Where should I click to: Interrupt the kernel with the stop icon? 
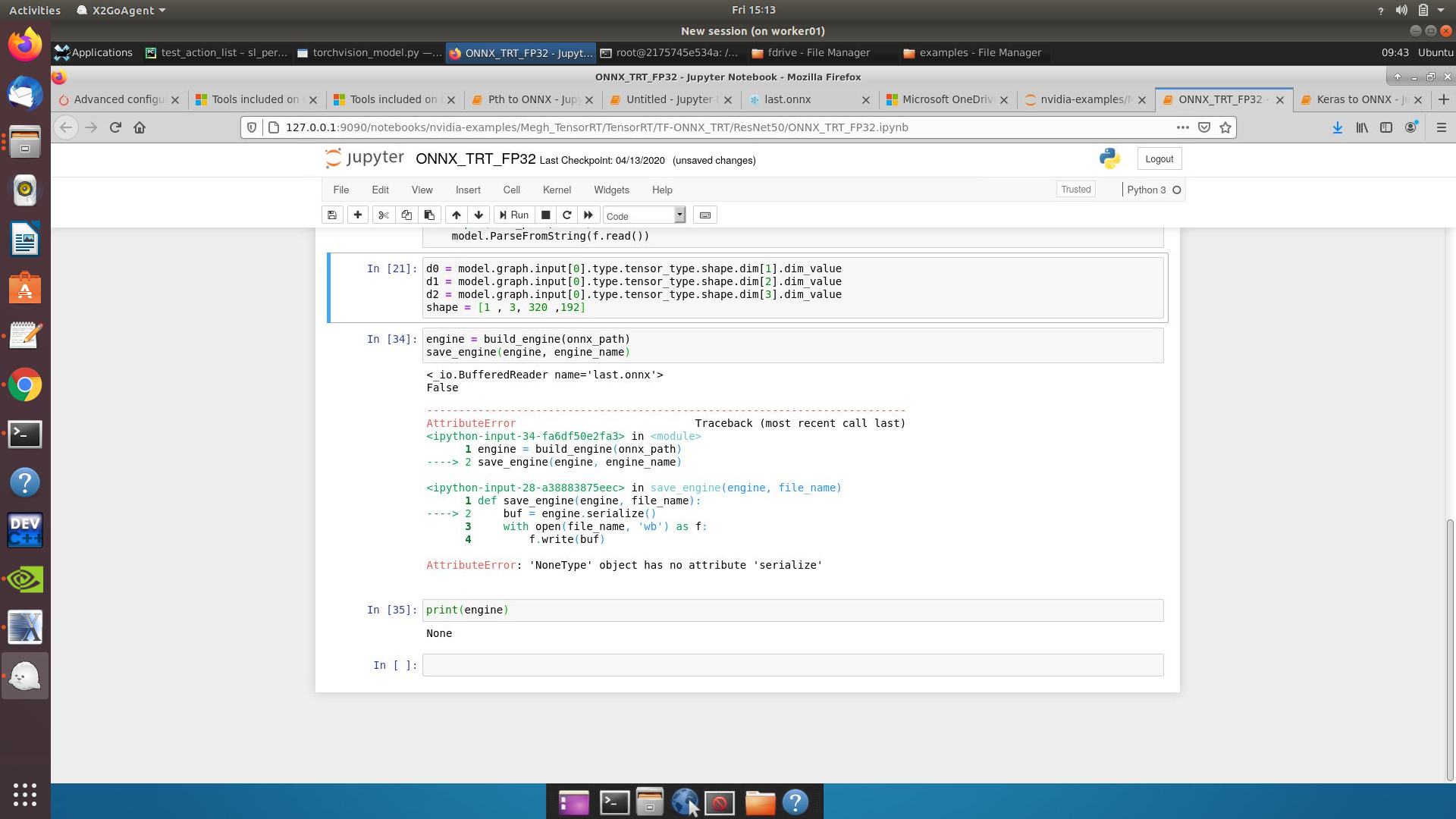click(545, 215)
